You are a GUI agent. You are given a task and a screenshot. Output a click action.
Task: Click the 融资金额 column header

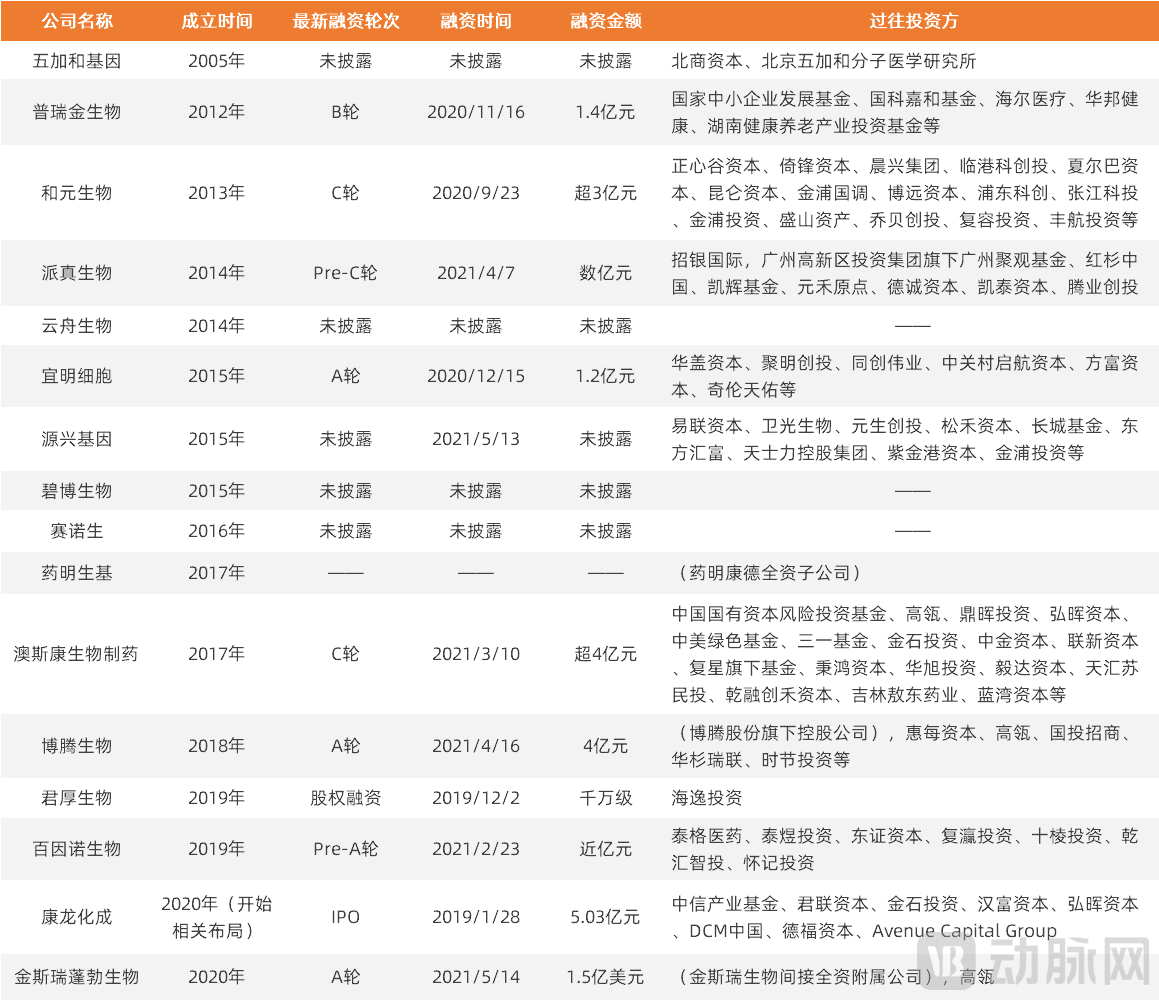pos(606,21)
